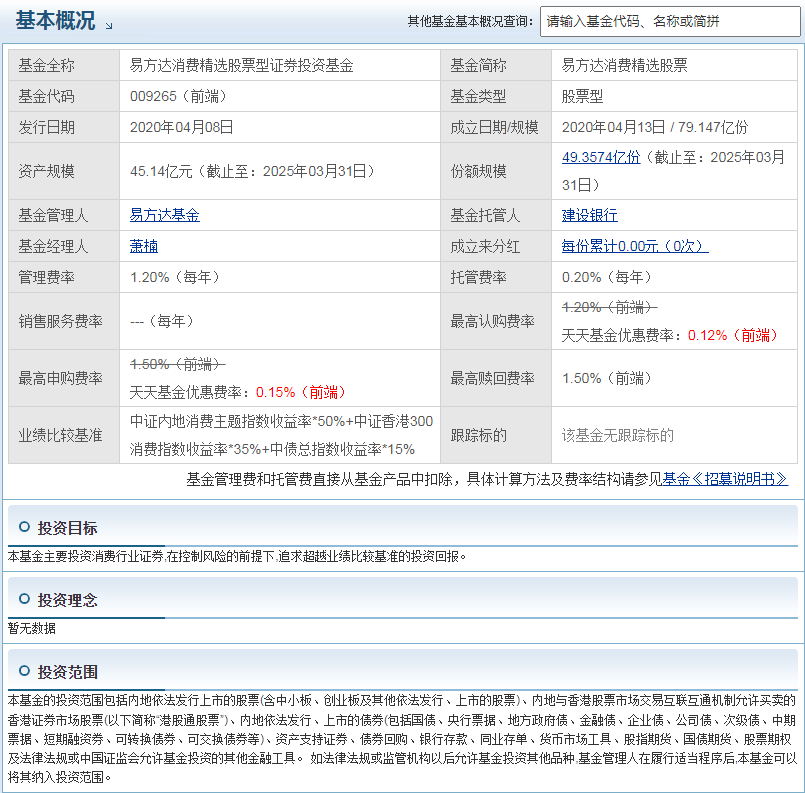Click the 基金代码 label cell
The height and width of the screenshot is (793, 805).
[x=64, y=96]
